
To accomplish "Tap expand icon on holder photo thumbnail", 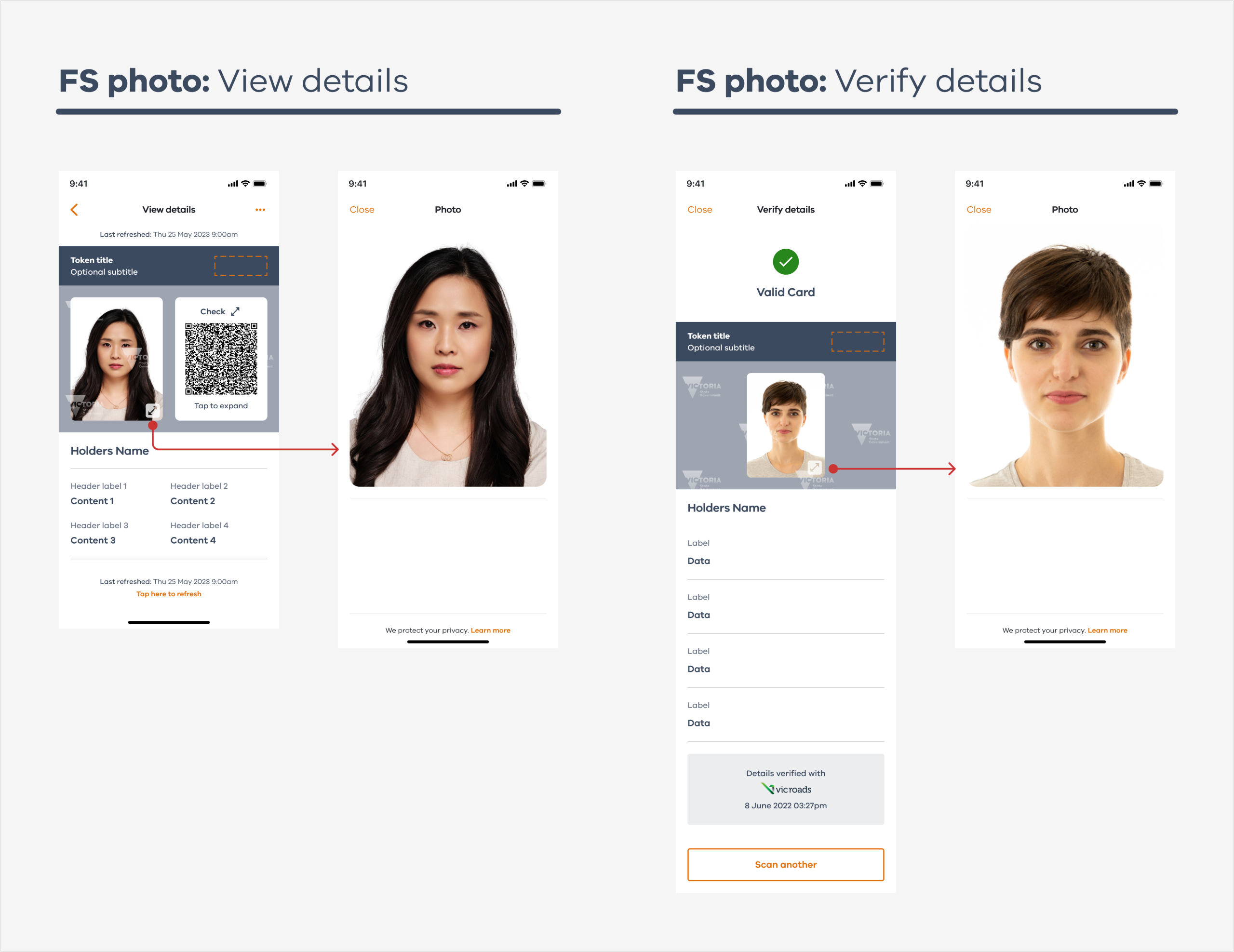I will 152,410.
